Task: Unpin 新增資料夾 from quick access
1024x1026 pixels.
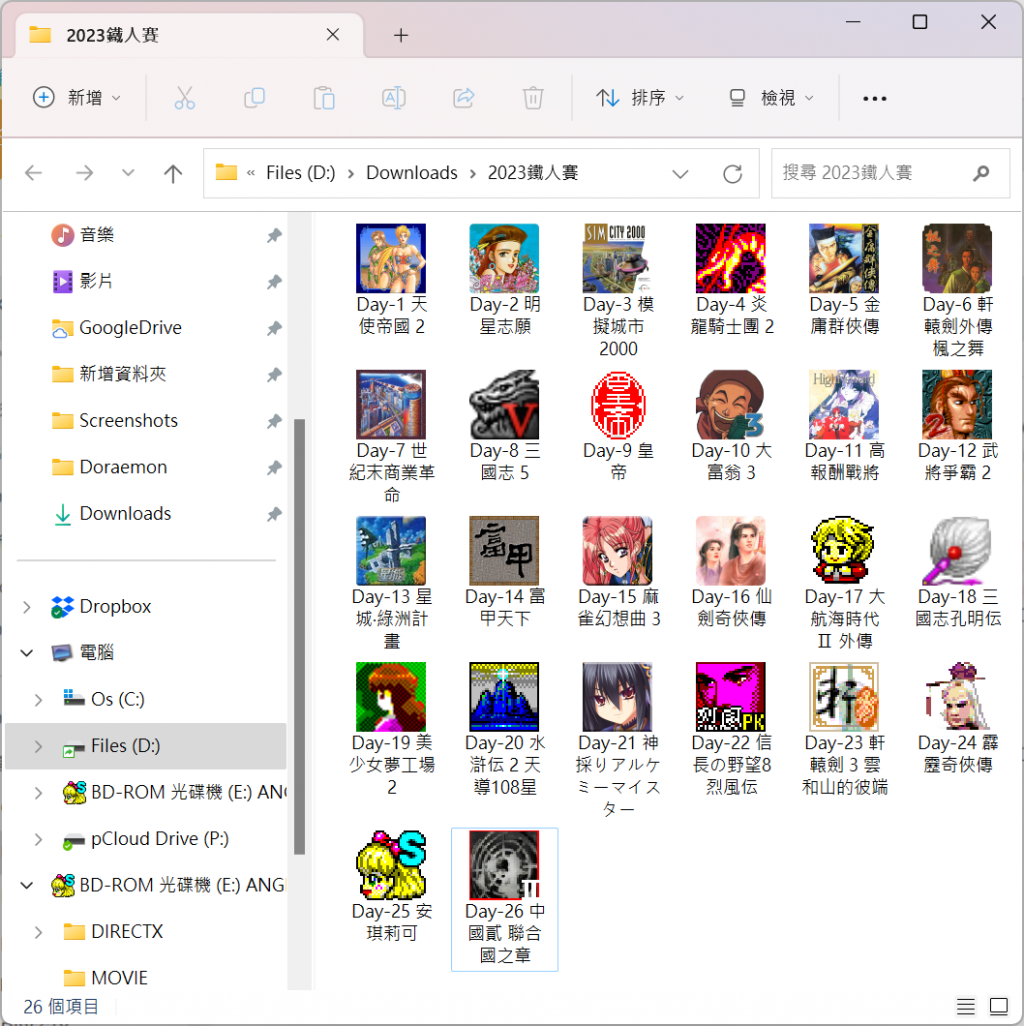Action: (274, 375)
